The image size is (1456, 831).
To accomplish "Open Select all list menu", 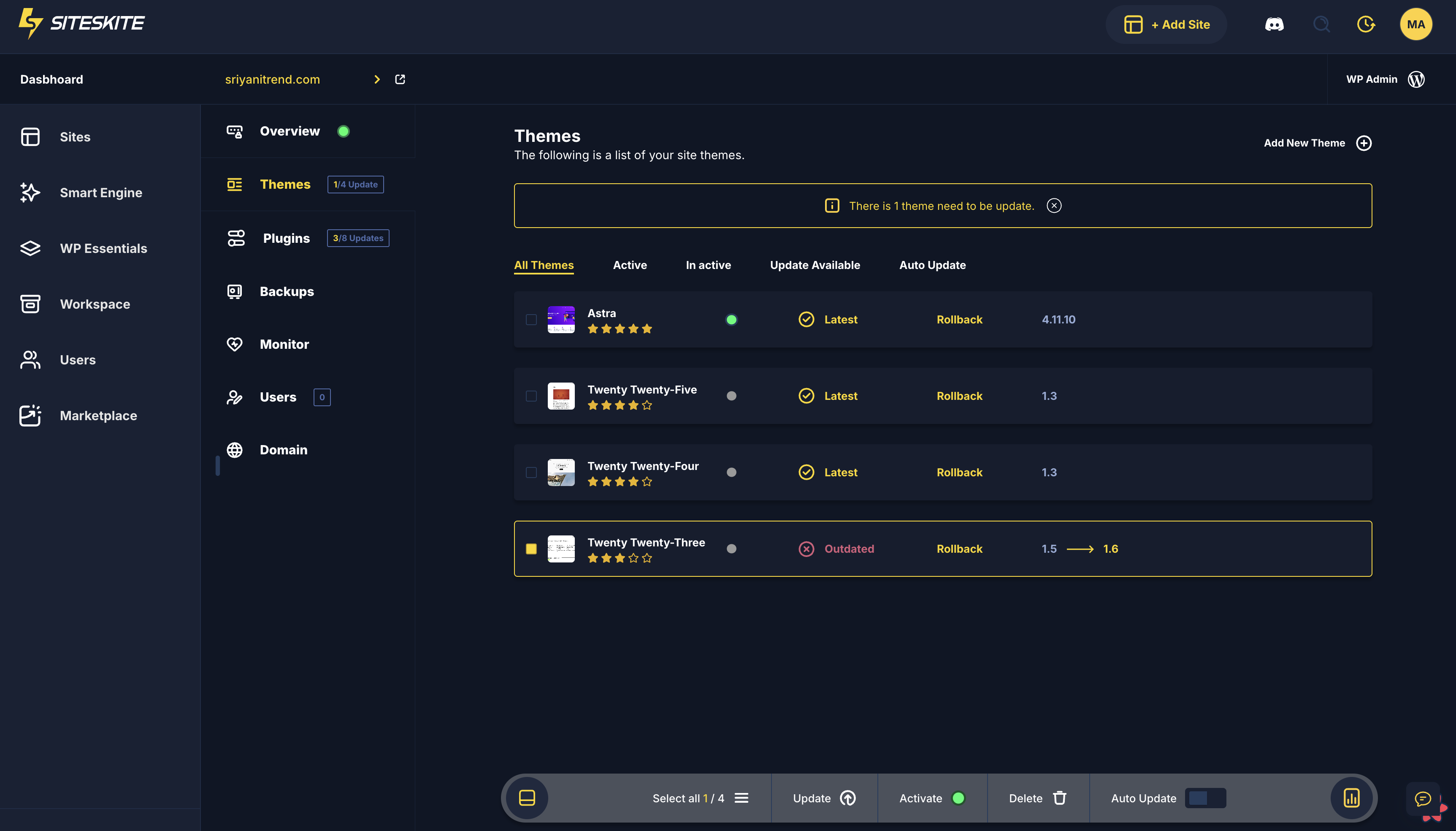I will tap(741, 798).
